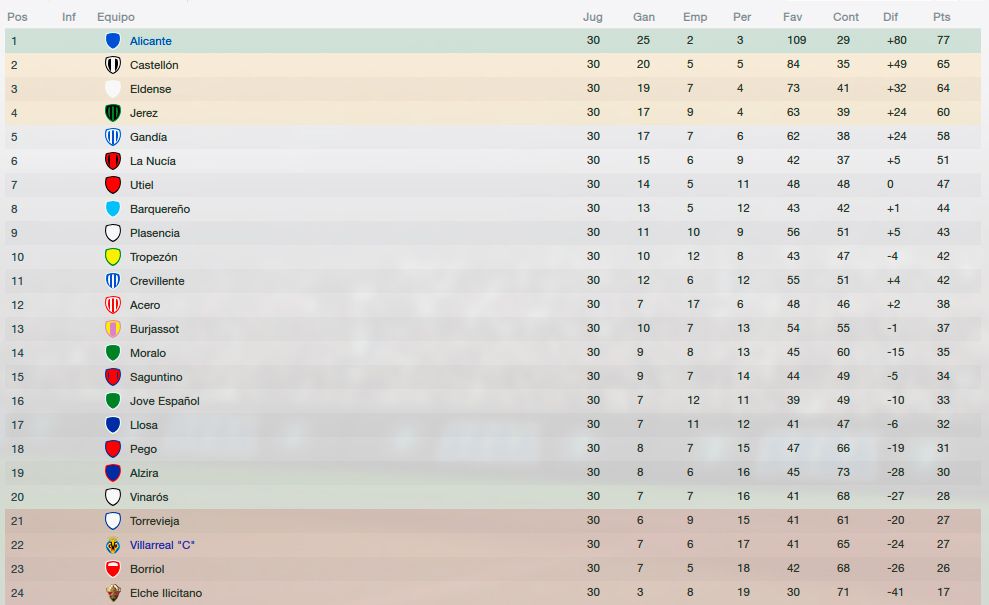Open the Villarreal "C" team link
Viewport: 989px width, 605px height.
pyautogui.click(x=162, y=545)
